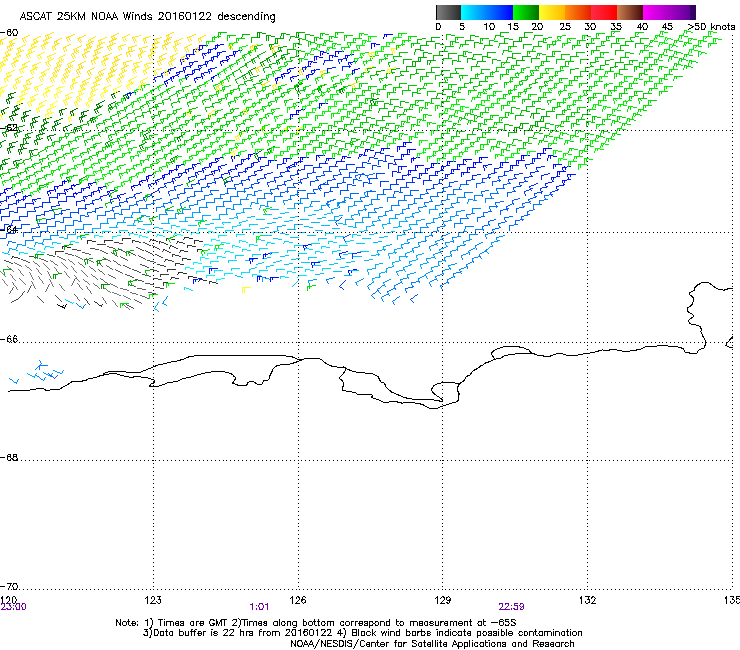Click the NOAA/NESDIS credit line
Viewport: 740px width, 650px height.
(432, 643)
